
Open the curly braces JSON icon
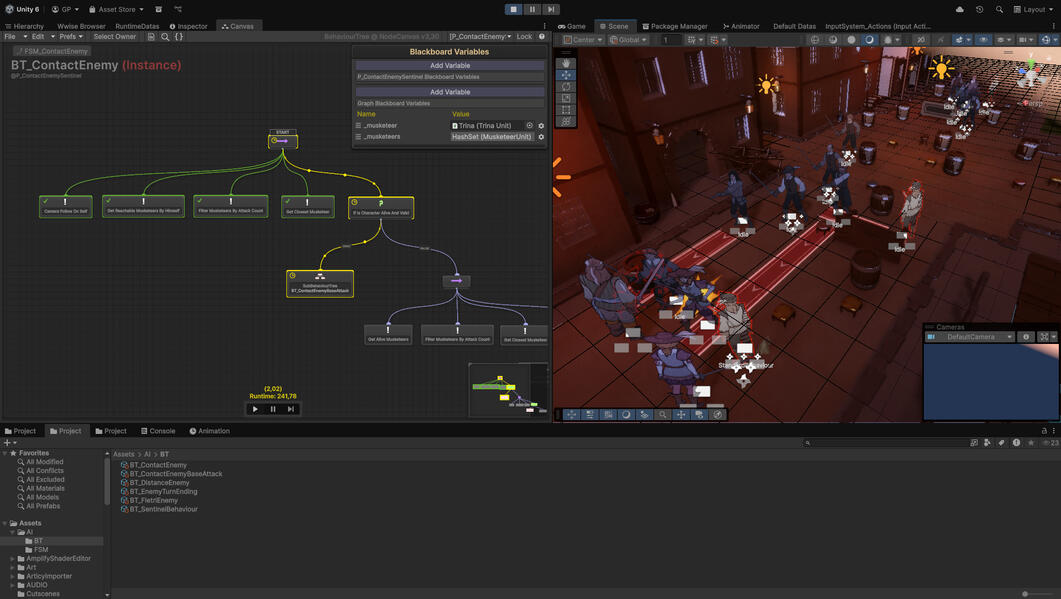pos(179,37)
